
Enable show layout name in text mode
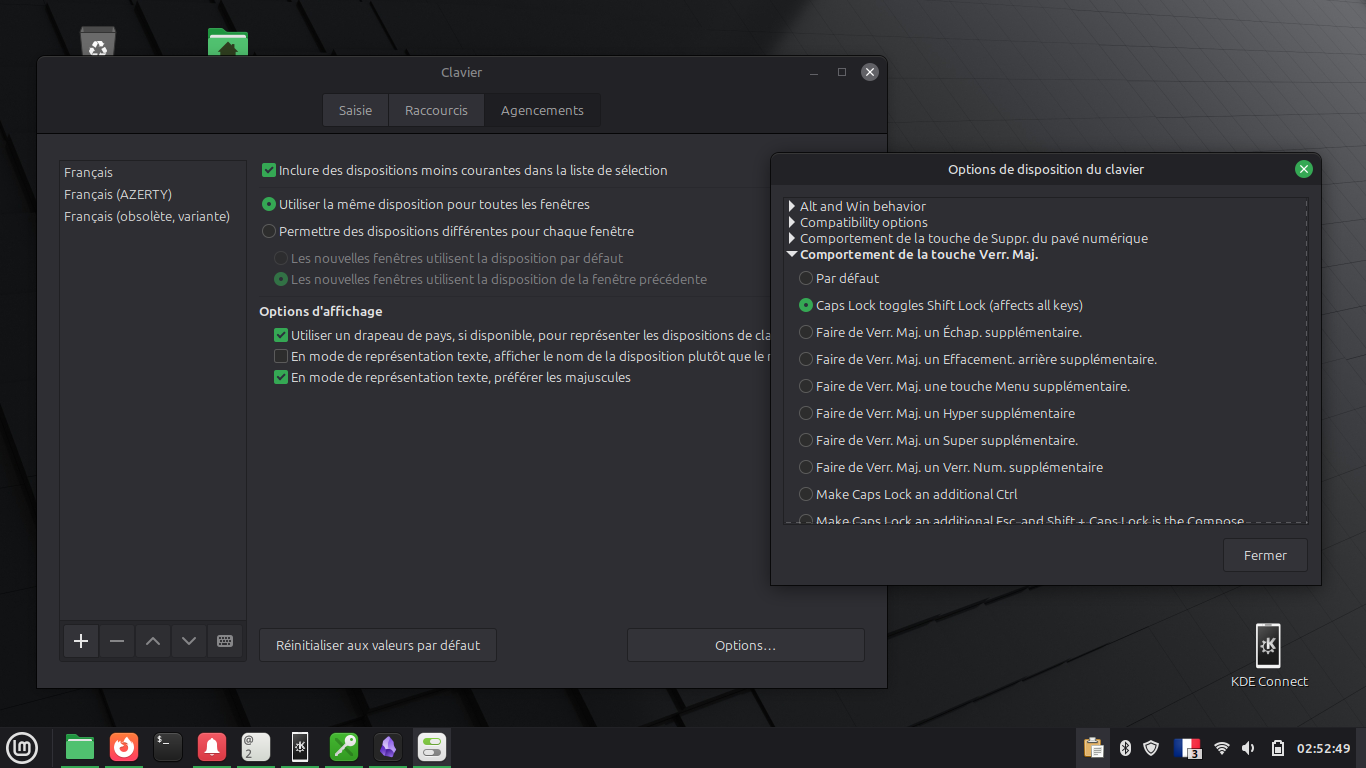[281, 357]
